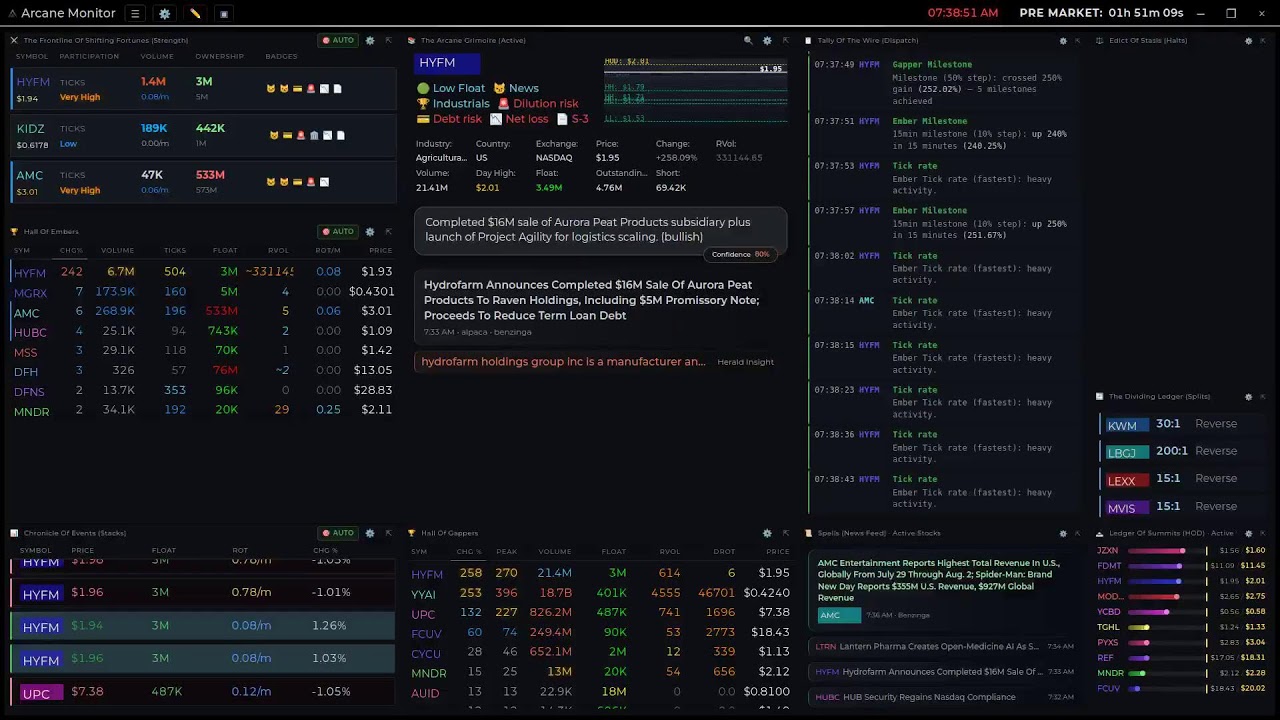
Task: Open settings gear of Edict Of Stasis panel
Action: [x=1248, y=40]
